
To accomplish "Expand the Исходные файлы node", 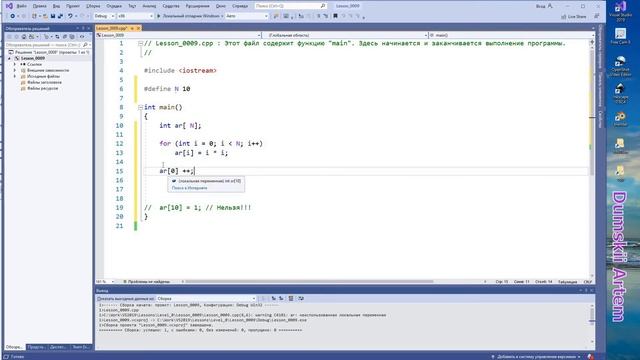I will pos(15,76).
